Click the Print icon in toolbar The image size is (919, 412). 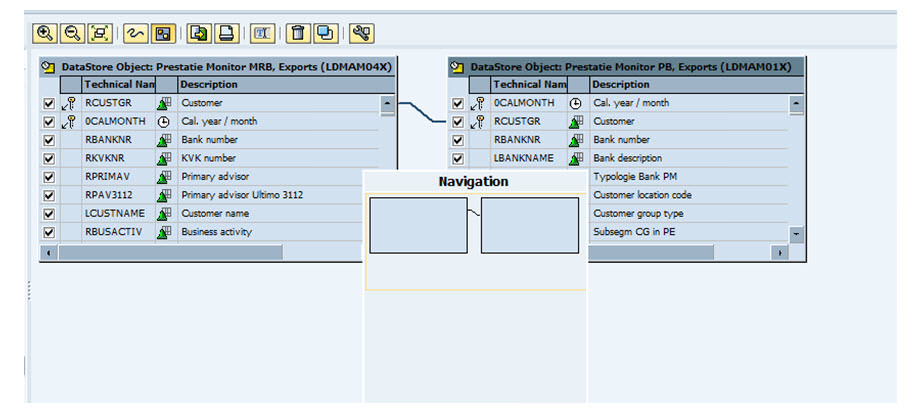point(226,33)
